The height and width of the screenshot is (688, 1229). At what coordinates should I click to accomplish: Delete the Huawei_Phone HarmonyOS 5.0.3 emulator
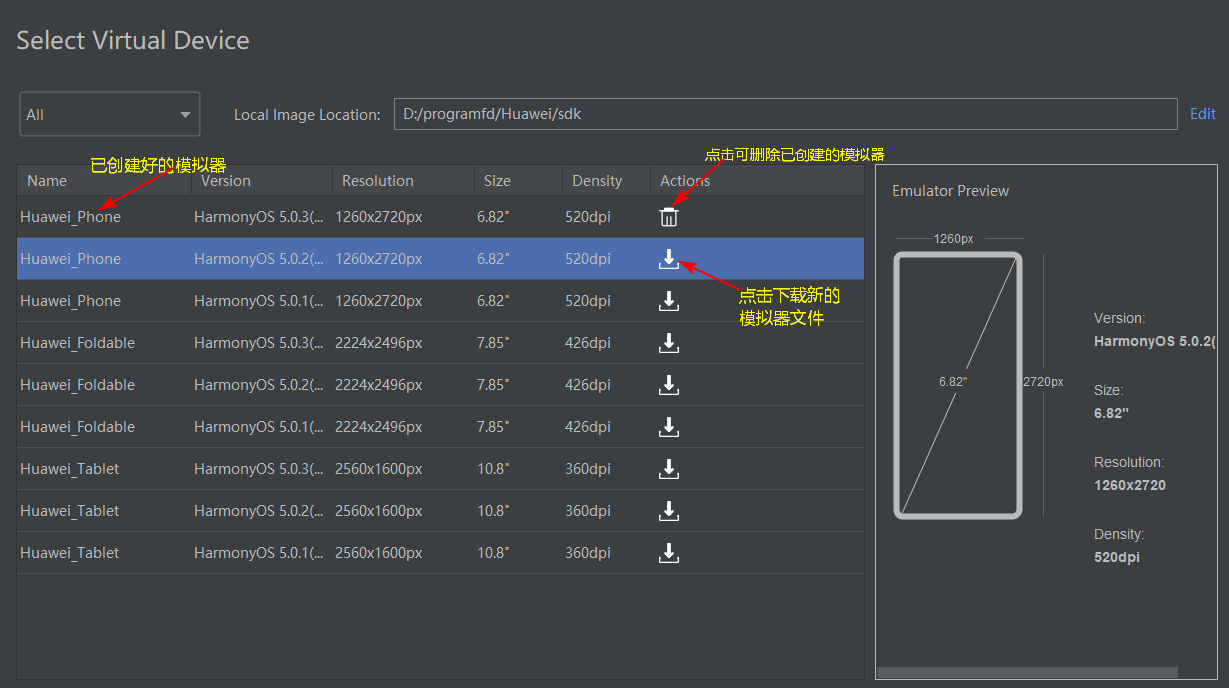tap(669, 217)
